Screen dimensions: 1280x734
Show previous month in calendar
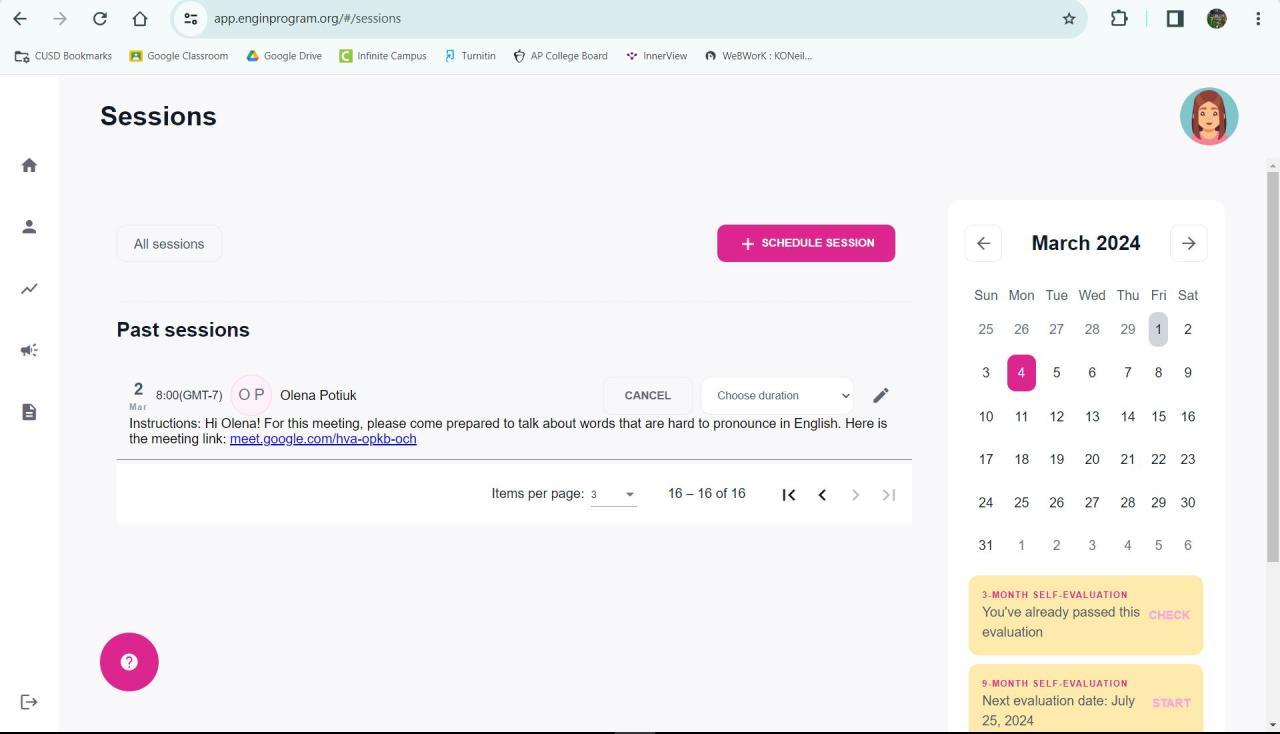(x=983, y=243)
